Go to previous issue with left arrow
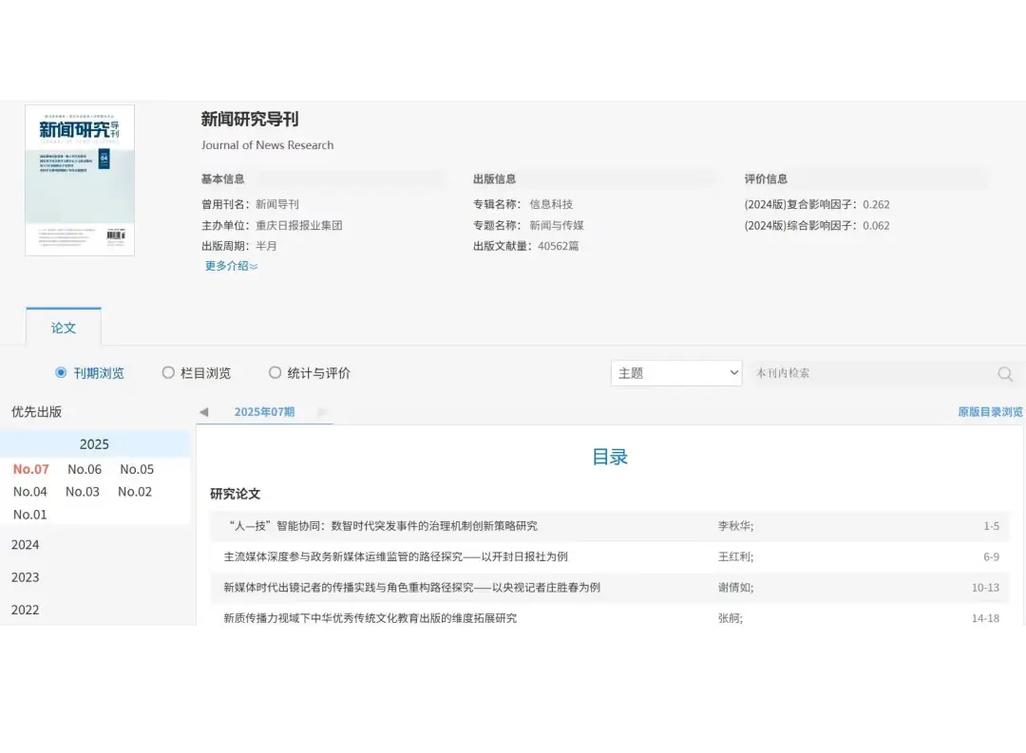This screenshot has height=753, width=1026. coord(204,412)
